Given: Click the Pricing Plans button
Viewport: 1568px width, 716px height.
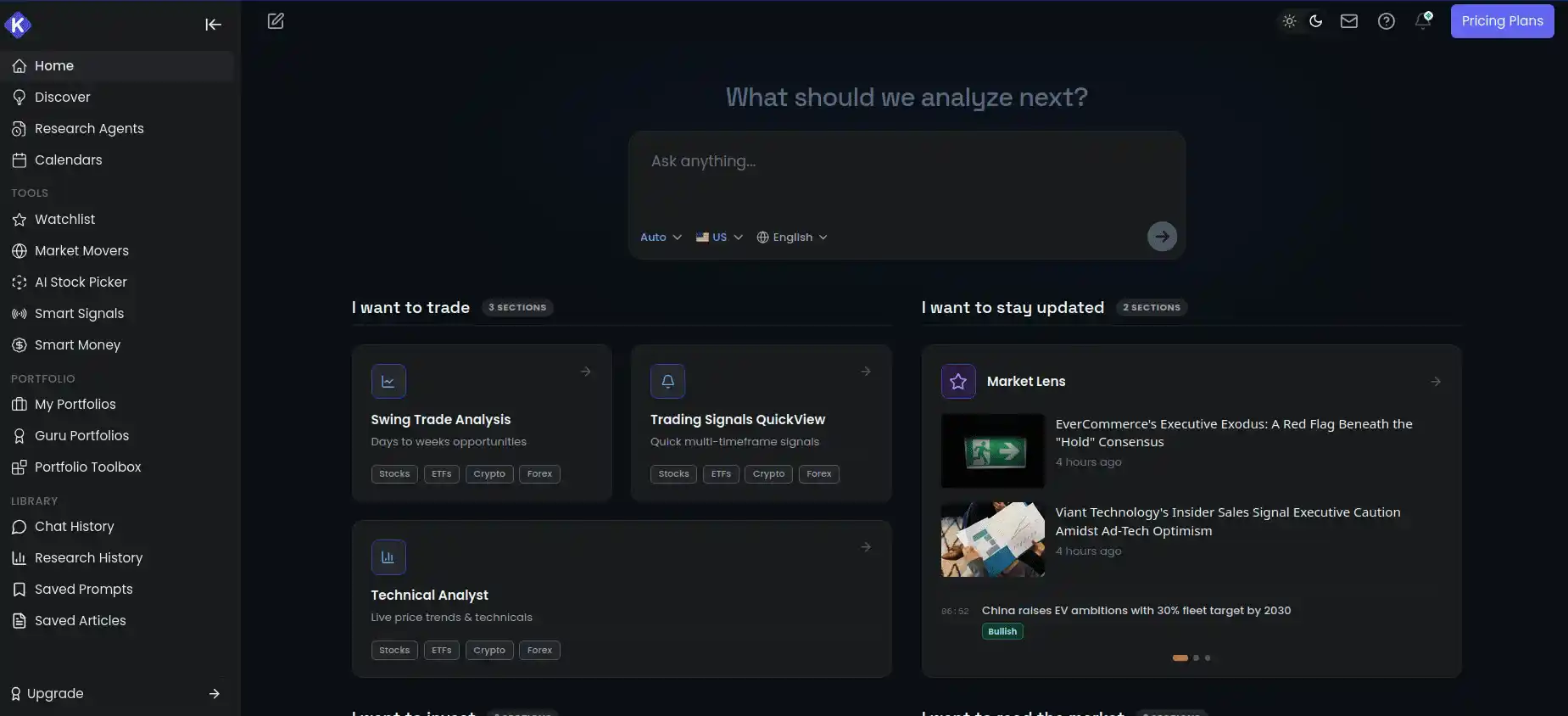Looking at the screenshot, I should tap(1502, 21).
